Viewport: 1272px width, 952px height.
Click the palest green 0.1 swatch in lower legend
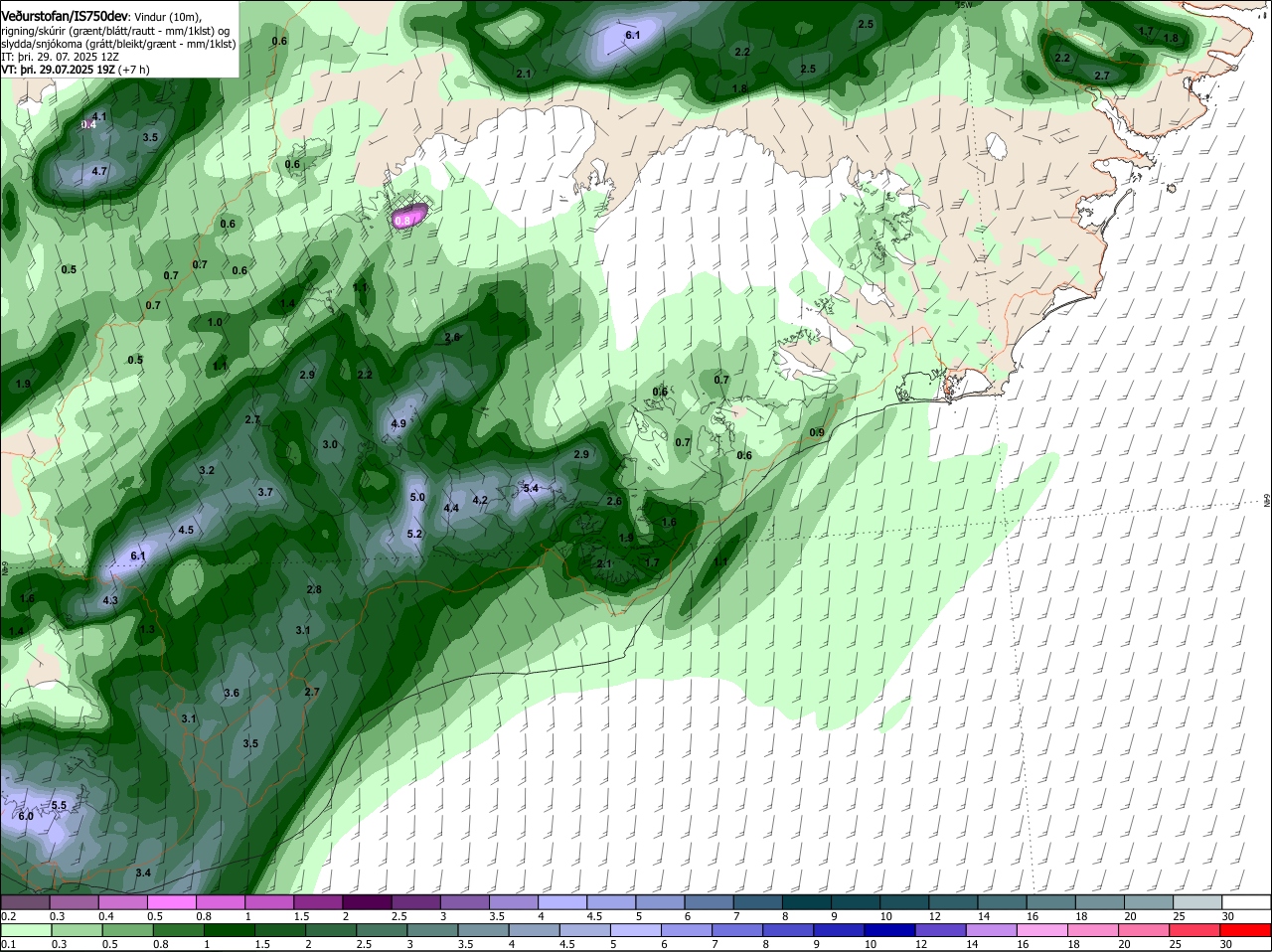point(25,930)
